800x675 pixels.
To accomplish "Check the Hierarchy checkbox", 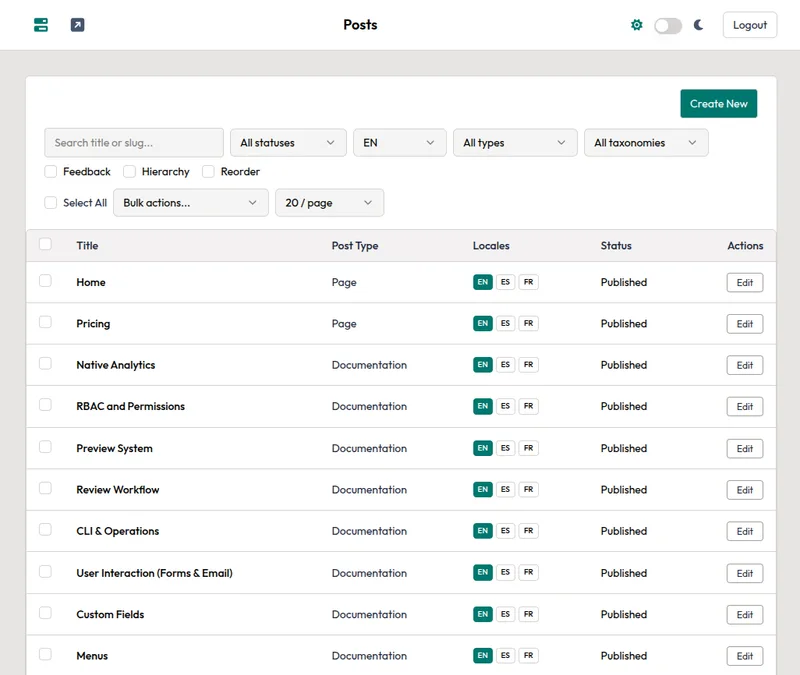I will [x=129, y=171].
